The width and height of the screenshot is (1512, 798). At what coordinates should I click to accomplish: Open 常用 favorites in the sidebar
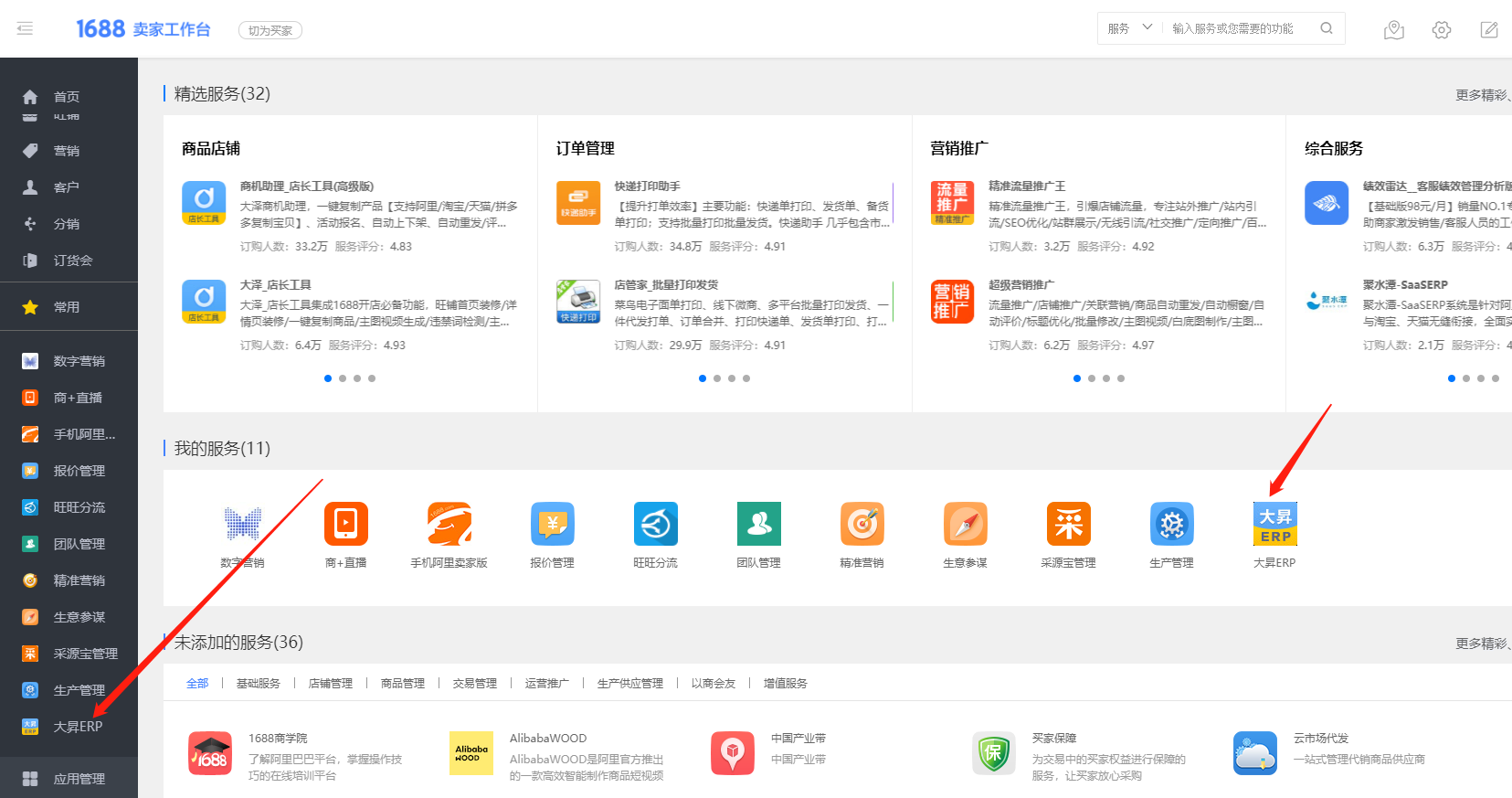tap(69, 307)
